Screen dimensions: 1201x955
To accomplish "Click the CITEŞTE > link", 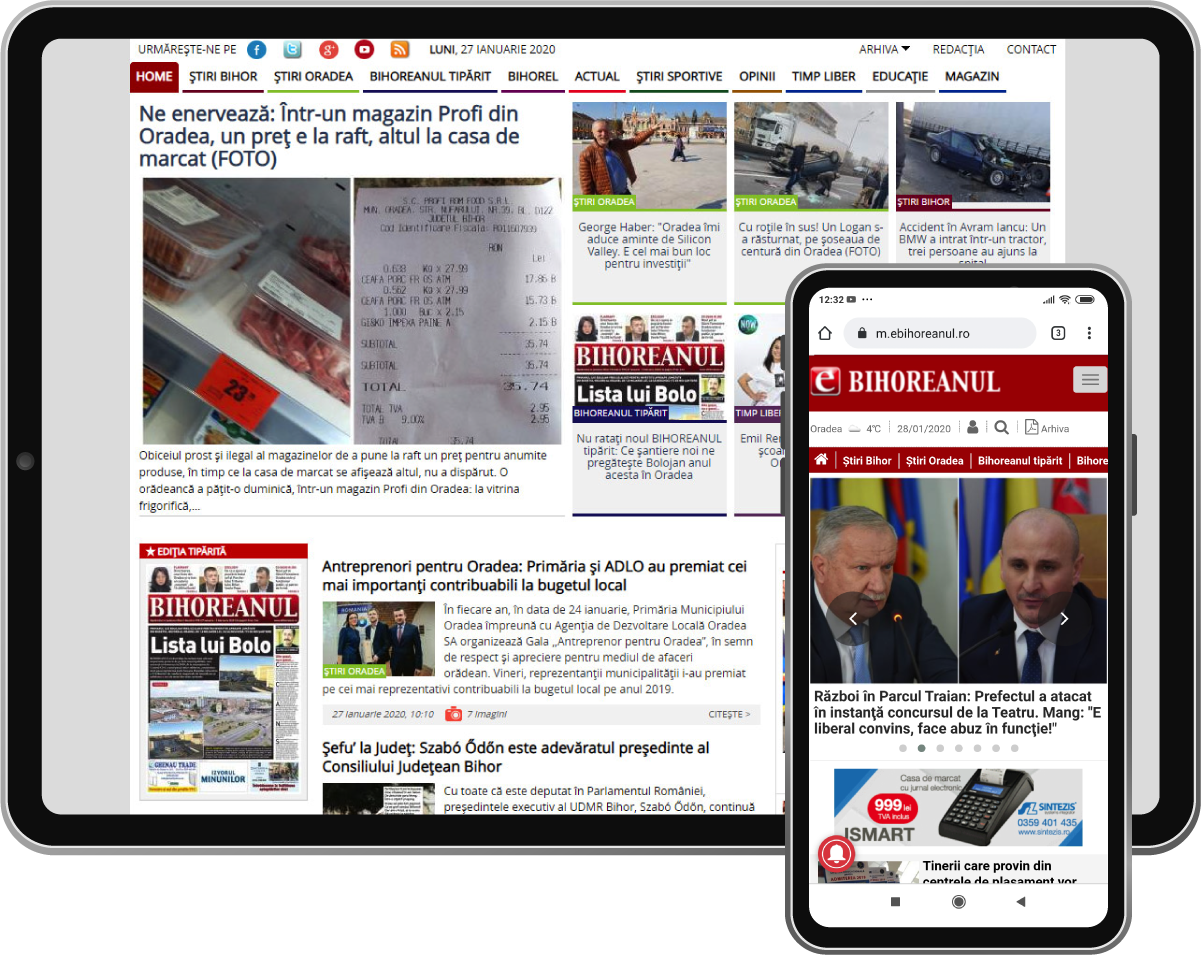I will point(729,714).
